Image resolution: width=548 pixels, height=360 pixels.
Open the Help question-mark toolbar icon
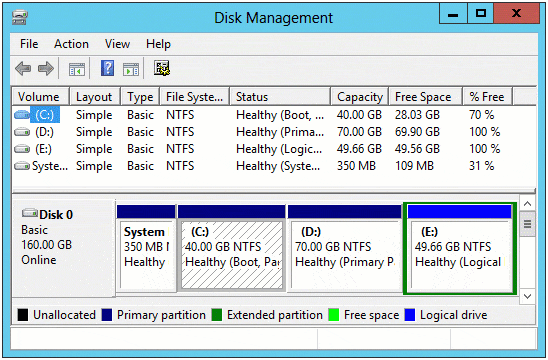click(x=107, y=68)
